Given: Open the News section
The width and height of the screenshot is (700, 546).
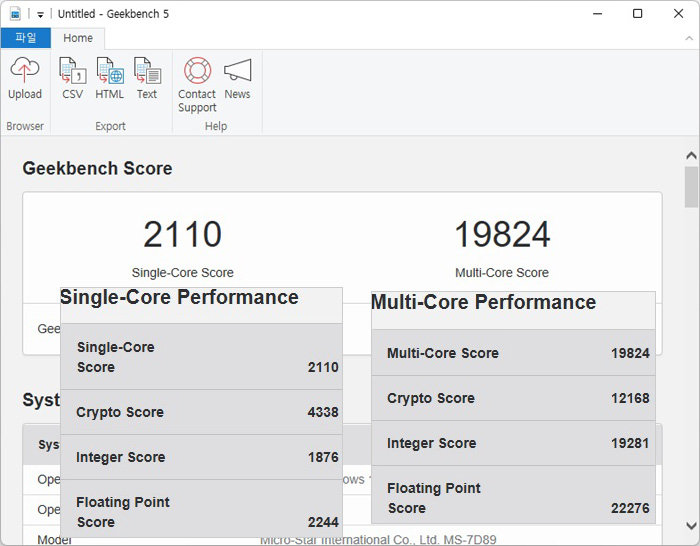Looking at the screenshot, I should tap(237, 79).
